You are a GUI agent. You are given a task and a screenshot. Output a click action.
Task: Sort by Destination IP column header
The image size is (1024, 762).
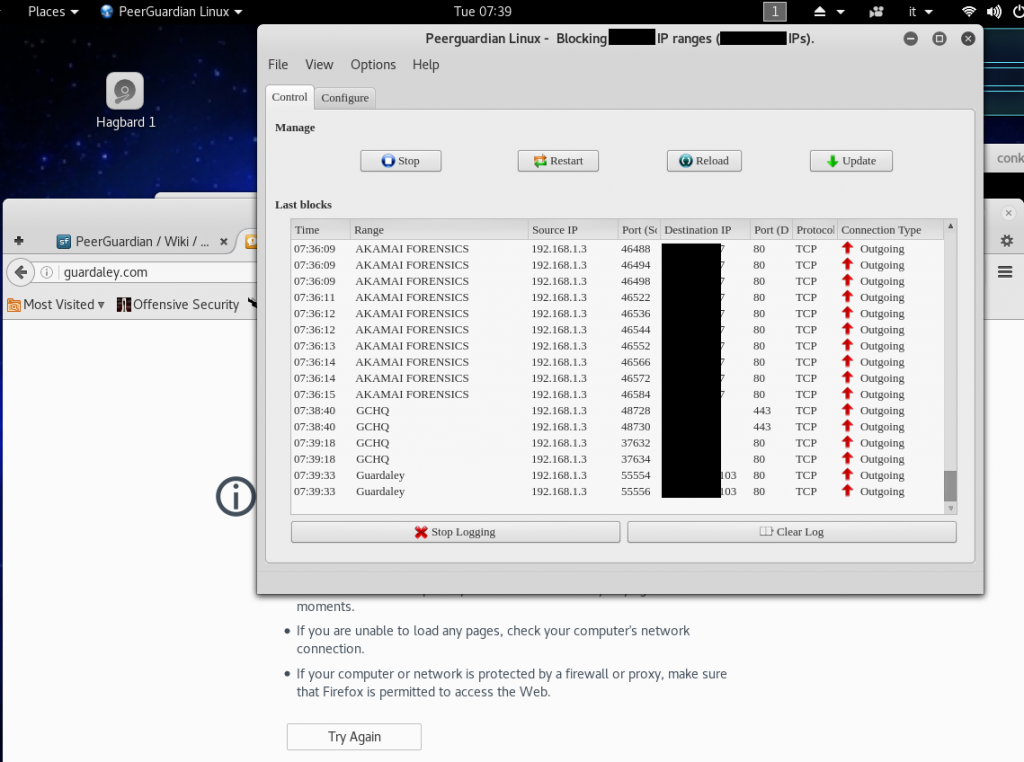(x=705, y=230)
